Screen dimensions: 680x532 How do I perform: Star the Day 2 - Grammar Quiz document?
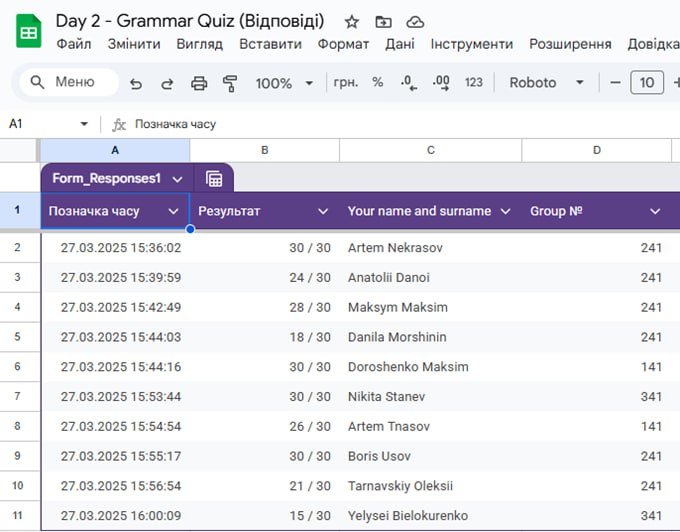[x=352, y=22]
